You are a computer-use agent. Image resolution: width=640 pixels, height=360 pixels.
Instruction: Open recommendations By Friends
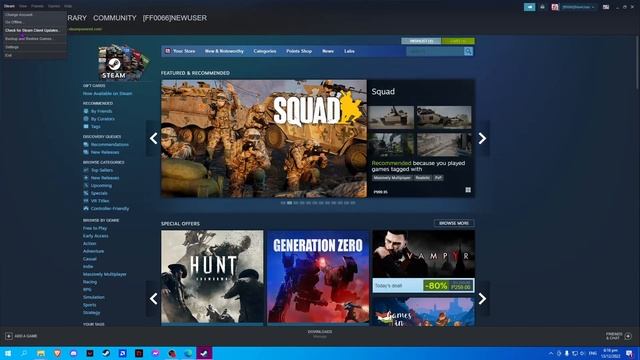(x=101, y=111)
